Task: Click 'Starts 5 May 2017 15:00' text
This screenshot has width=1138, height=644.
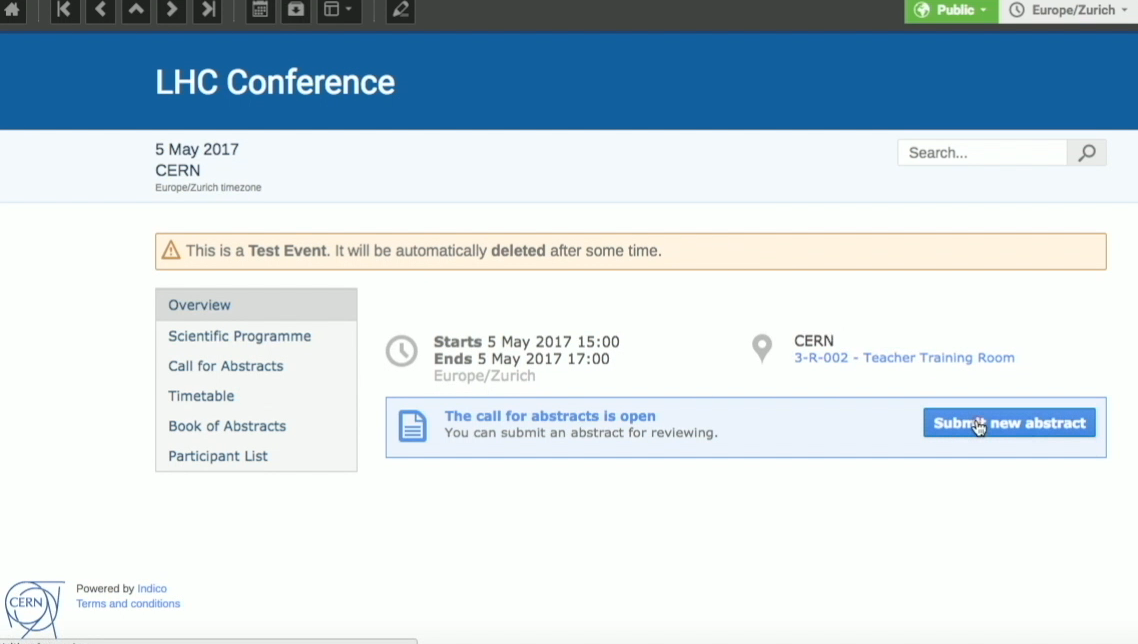Action: (x=527, y=341)
